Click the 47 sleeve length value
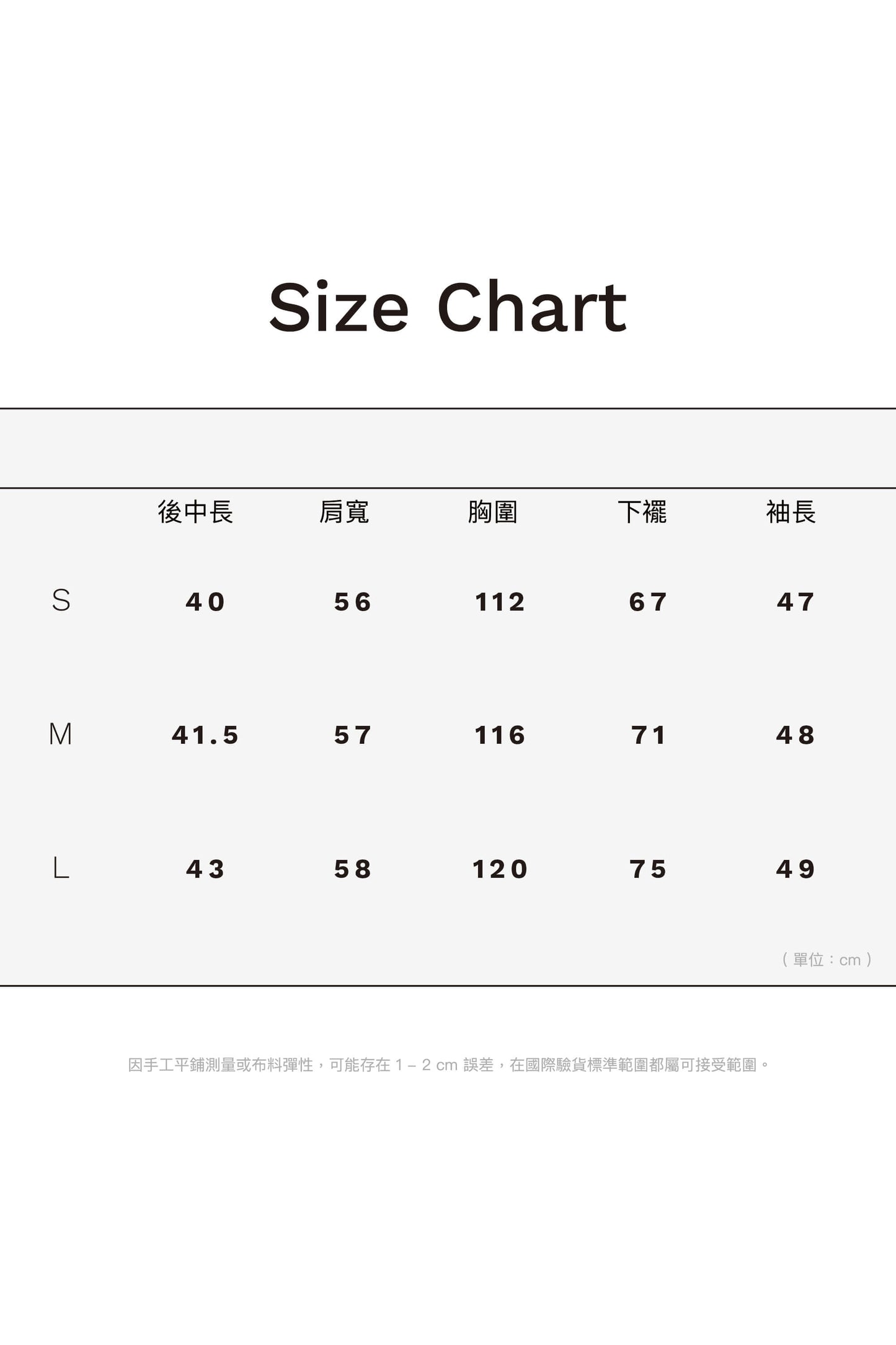Image resolution: width=896 pixels, height=1345 pixels. pos(796,602)
